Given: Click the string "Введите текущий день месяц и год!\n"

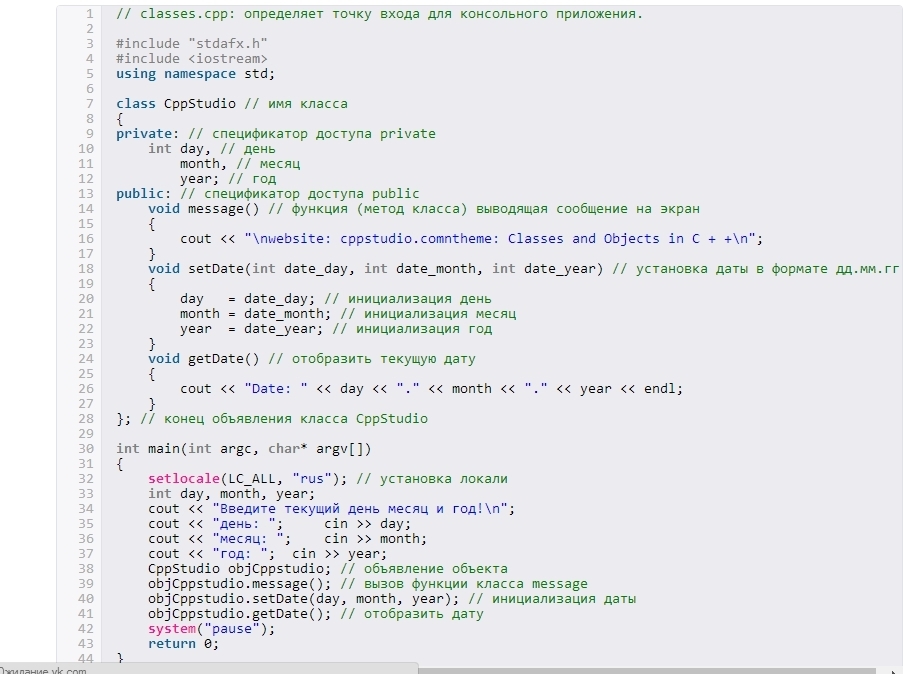Looking at the screenshot, I should [x=360, y=508].
